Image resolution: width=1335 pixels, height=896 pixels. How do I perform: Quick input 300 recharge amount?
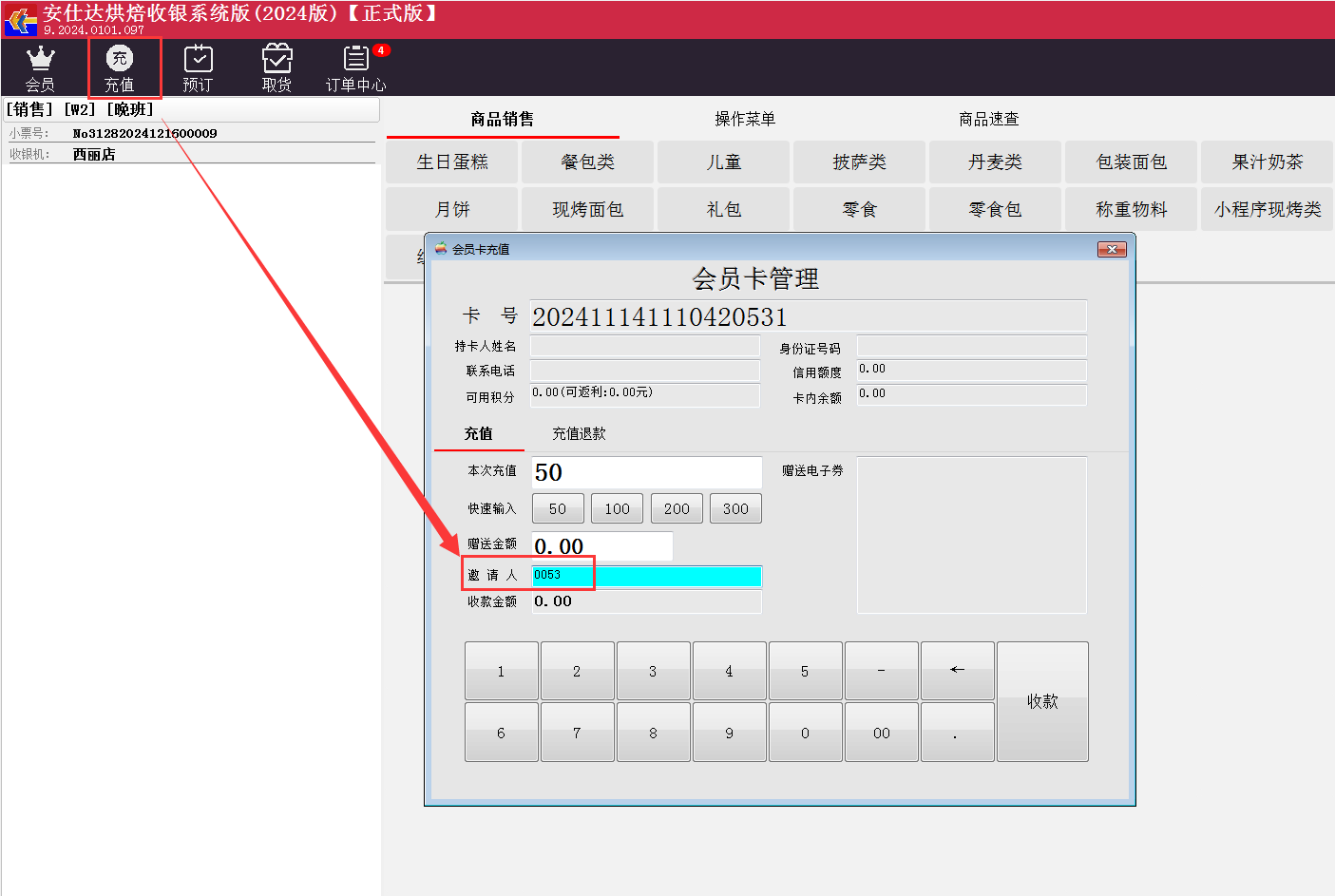click(735, 508)
